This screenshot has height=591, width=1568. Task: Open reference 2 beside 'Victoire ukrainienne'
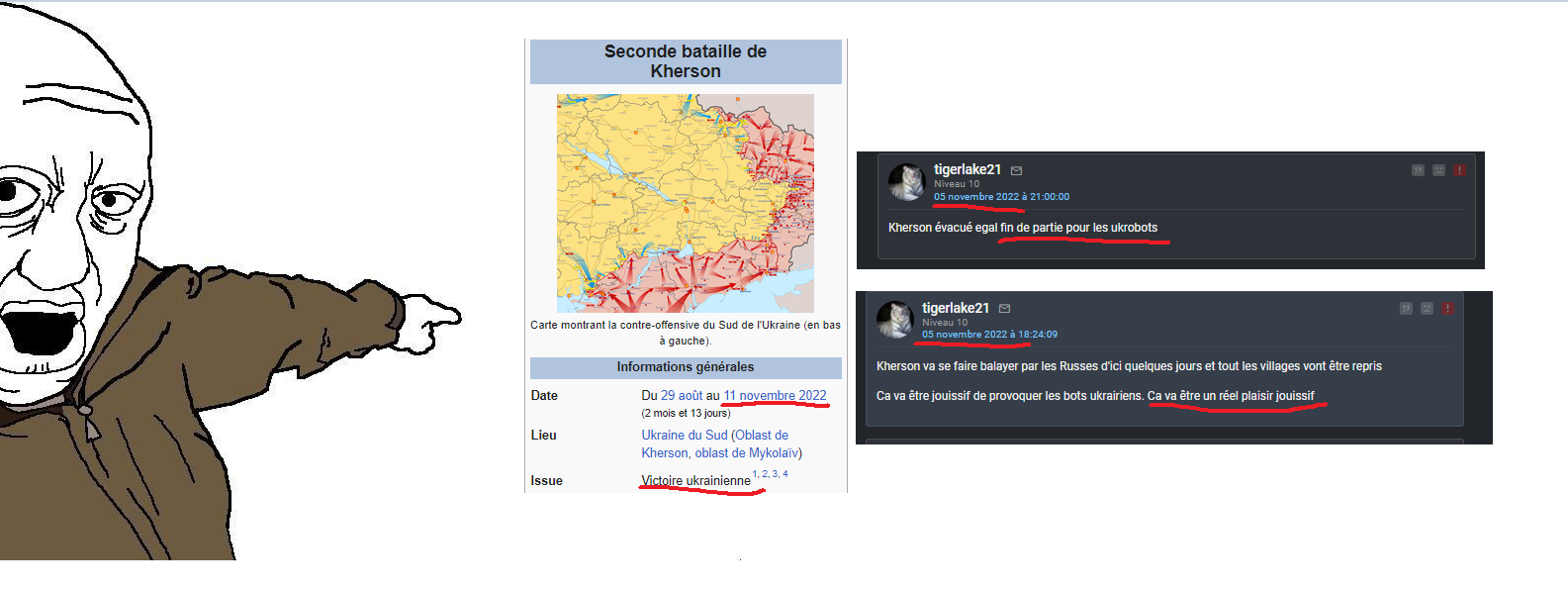click(x=765, y=474)
